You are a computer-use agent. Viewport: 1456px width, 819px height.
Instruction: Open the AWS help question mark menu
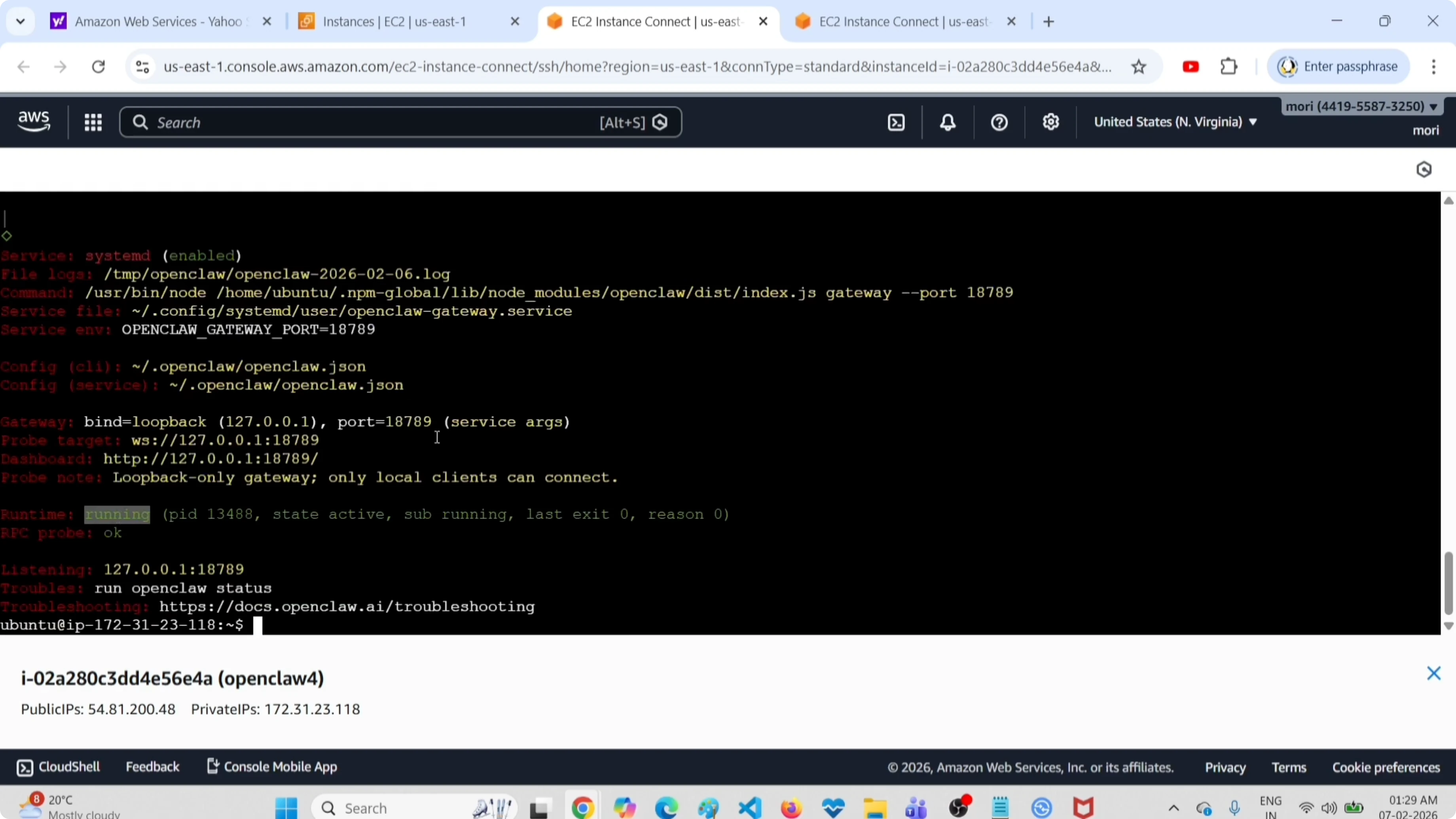click(999, 123)
